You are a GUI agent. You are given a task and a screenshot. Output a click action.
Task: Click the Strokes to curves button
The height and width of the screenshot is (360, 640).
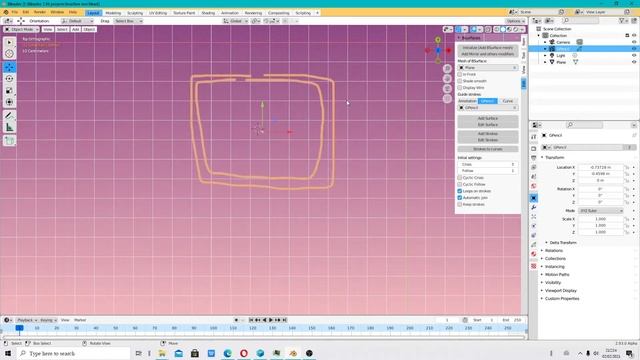(x=488, y=149)
